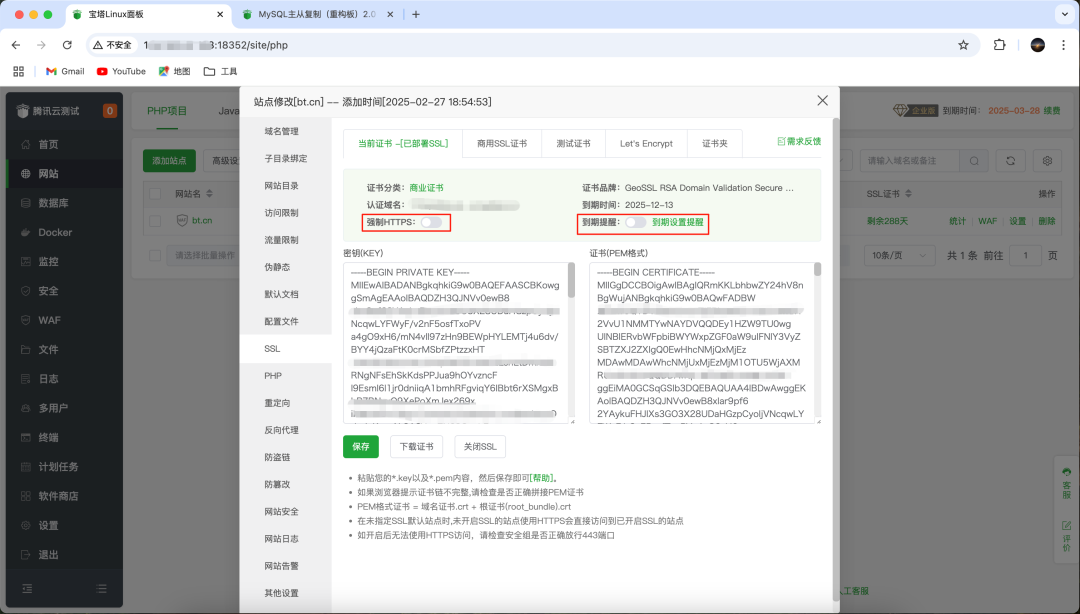The height and width of the screenshot is (614, 1080).
Task: Open the 10条/页 pagination dropdown
Action: [x=899, y=255]
